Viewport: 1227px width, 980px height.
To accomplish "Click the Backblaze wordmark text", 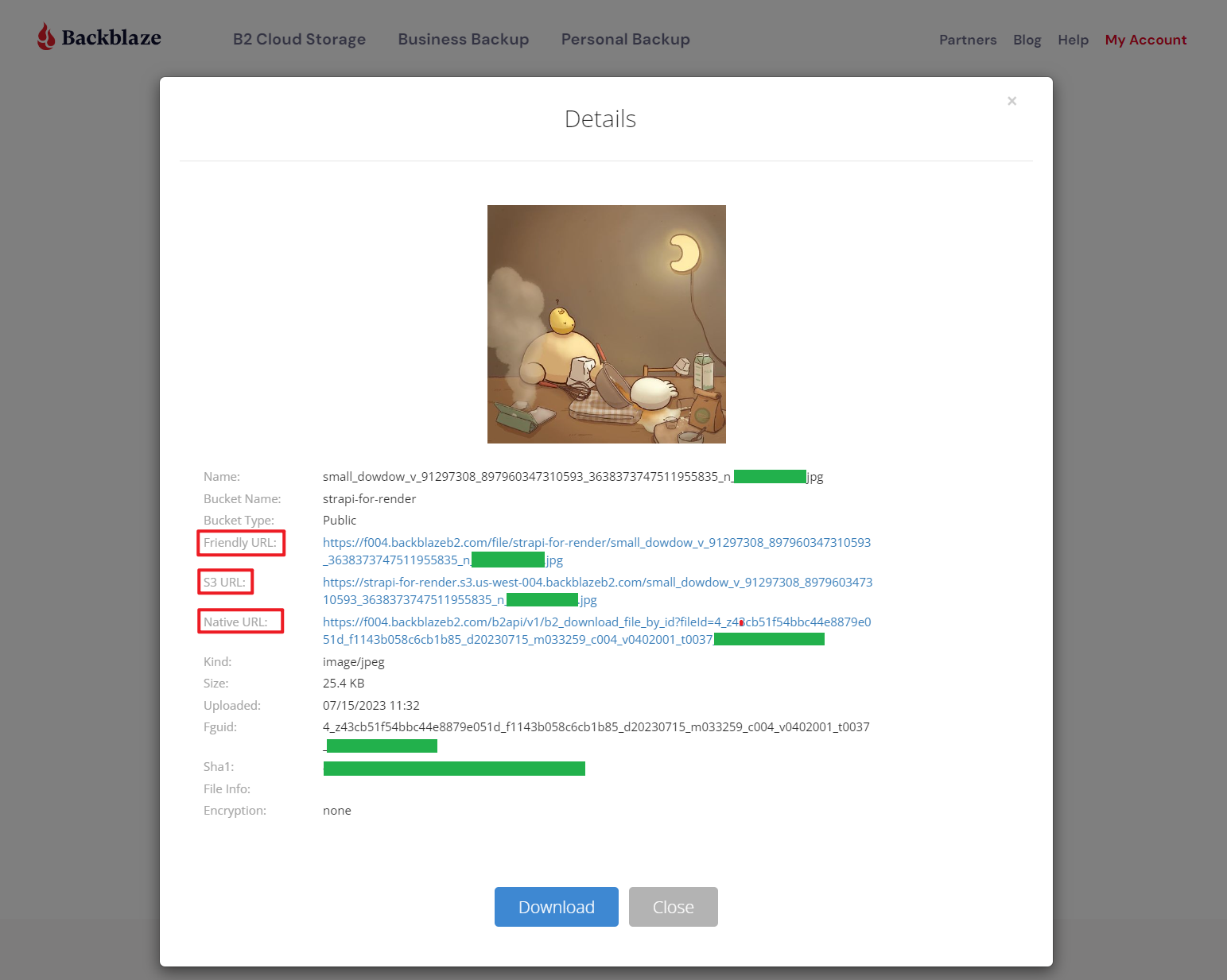I will coord(111,37).
